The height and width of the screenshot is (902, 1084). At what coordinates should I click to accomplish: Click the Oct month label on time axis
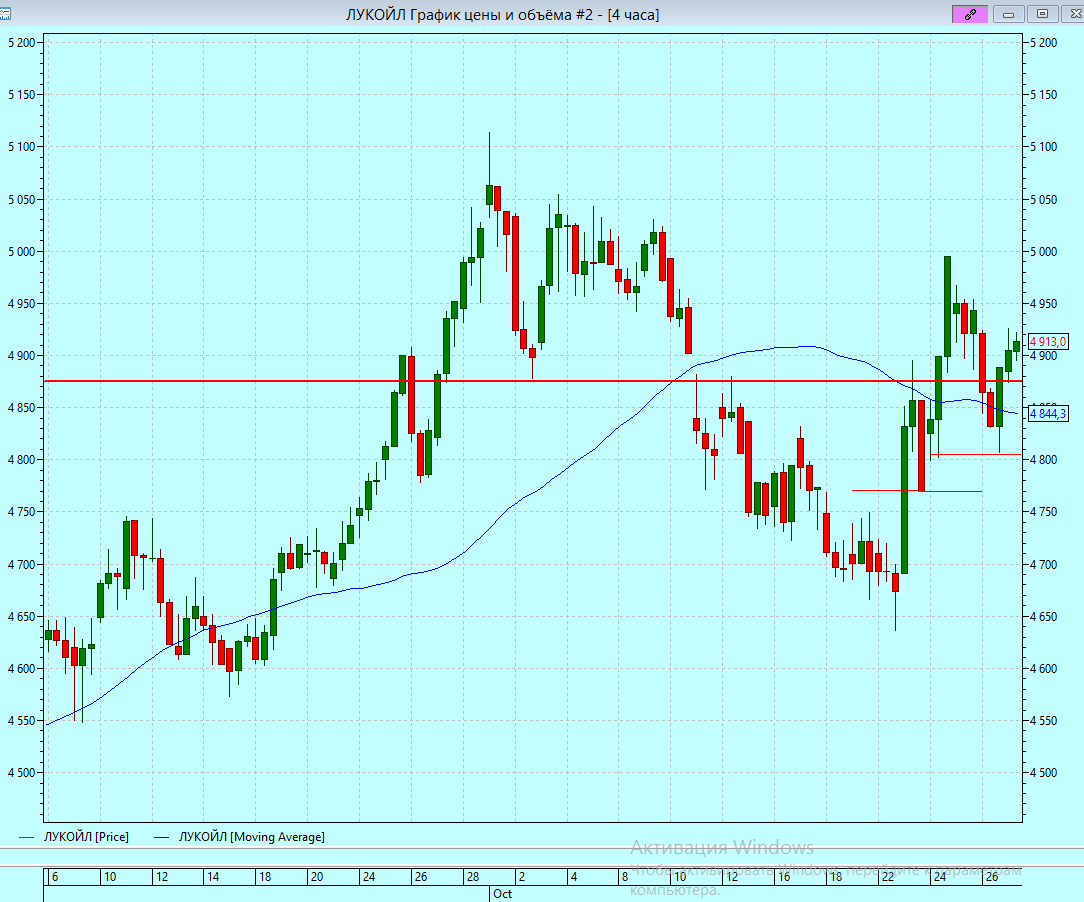coord(503,894)
